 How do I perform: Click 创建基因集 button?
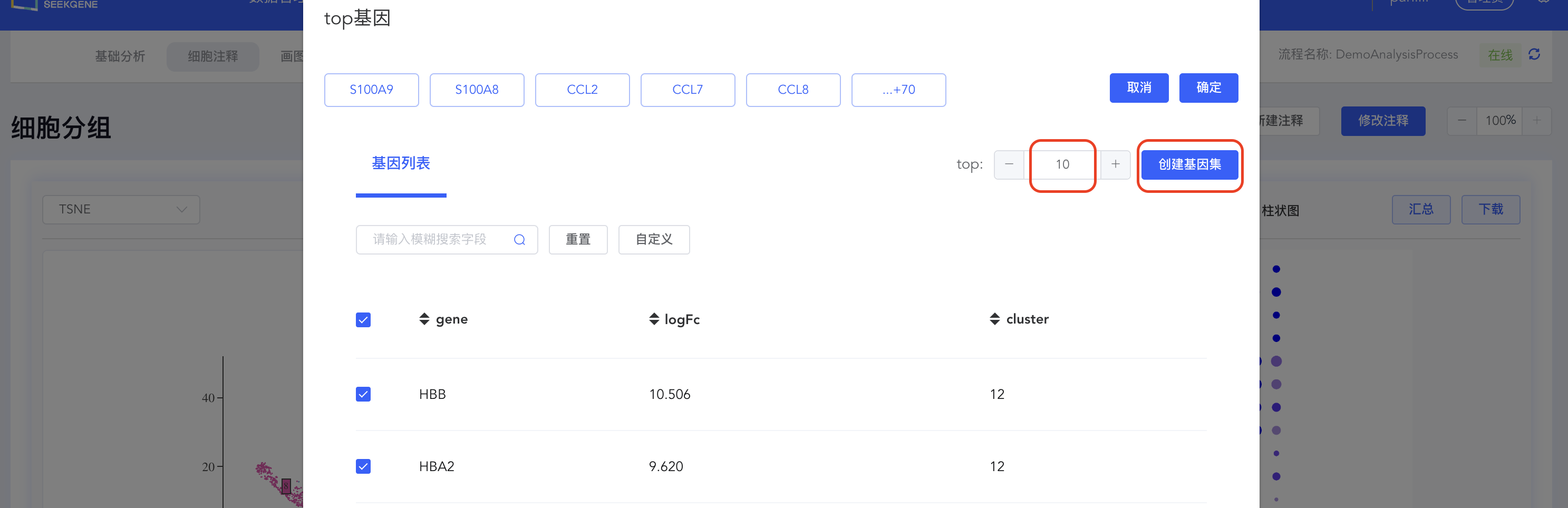pos(1189,164)
